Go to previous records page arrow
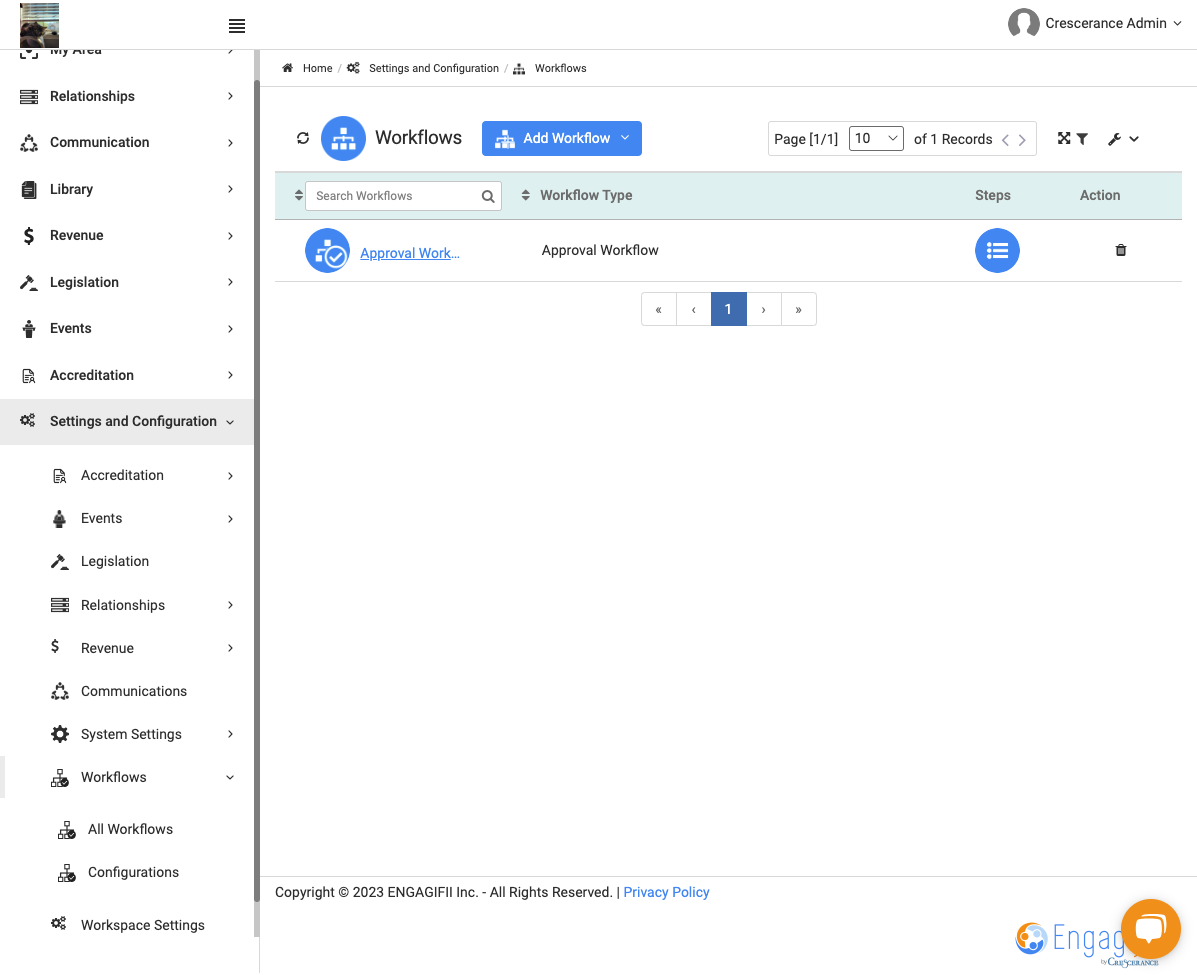The image size is (1197, 975). pyautogui.click(x=1005, y=140)
